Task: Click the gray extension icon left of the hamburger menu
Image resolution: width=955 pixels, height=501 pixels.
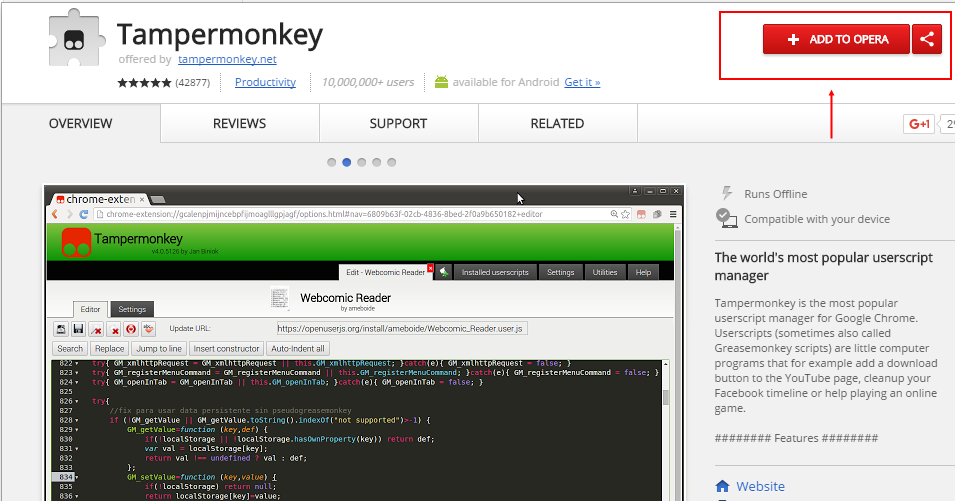Action: [x=657, y=214]
